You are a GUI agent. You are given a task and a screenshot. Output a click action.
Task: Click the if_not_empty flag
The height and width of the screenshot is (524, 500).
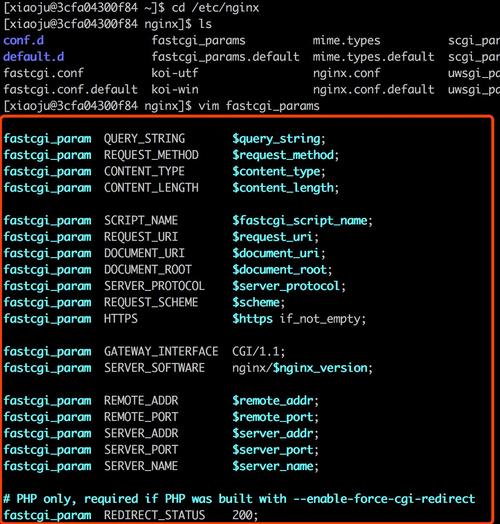tap(320, 319)
